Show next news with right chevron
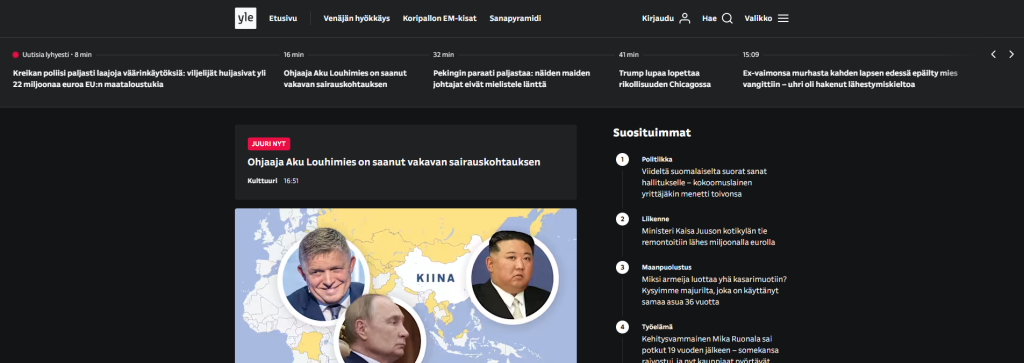 (x=1012, y=54)
